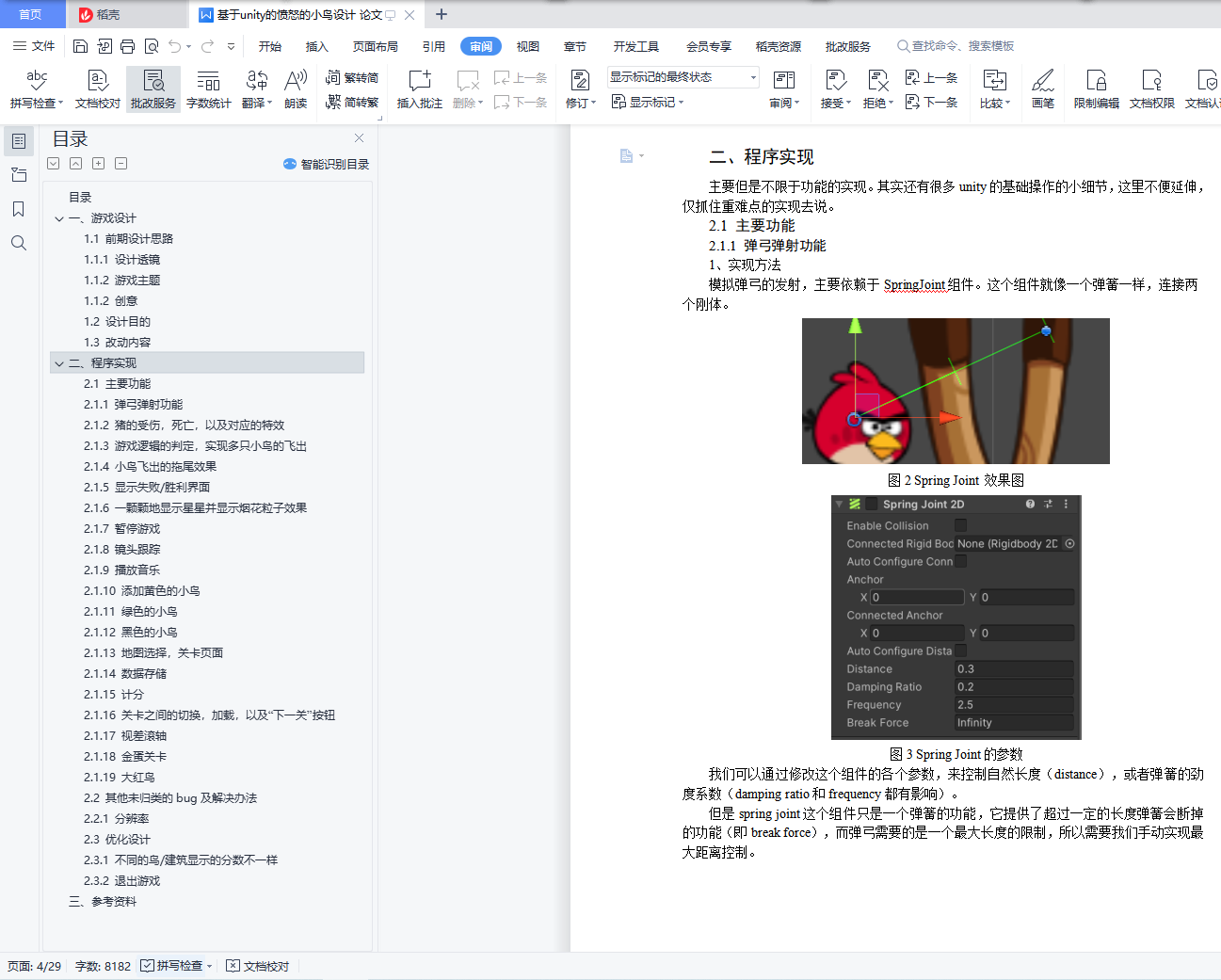Viewport: 1221px width, 980px height.
Task: Go to 下一条 revision next to 拒绝
Action: pyautogui.click(x=931, y=102)
